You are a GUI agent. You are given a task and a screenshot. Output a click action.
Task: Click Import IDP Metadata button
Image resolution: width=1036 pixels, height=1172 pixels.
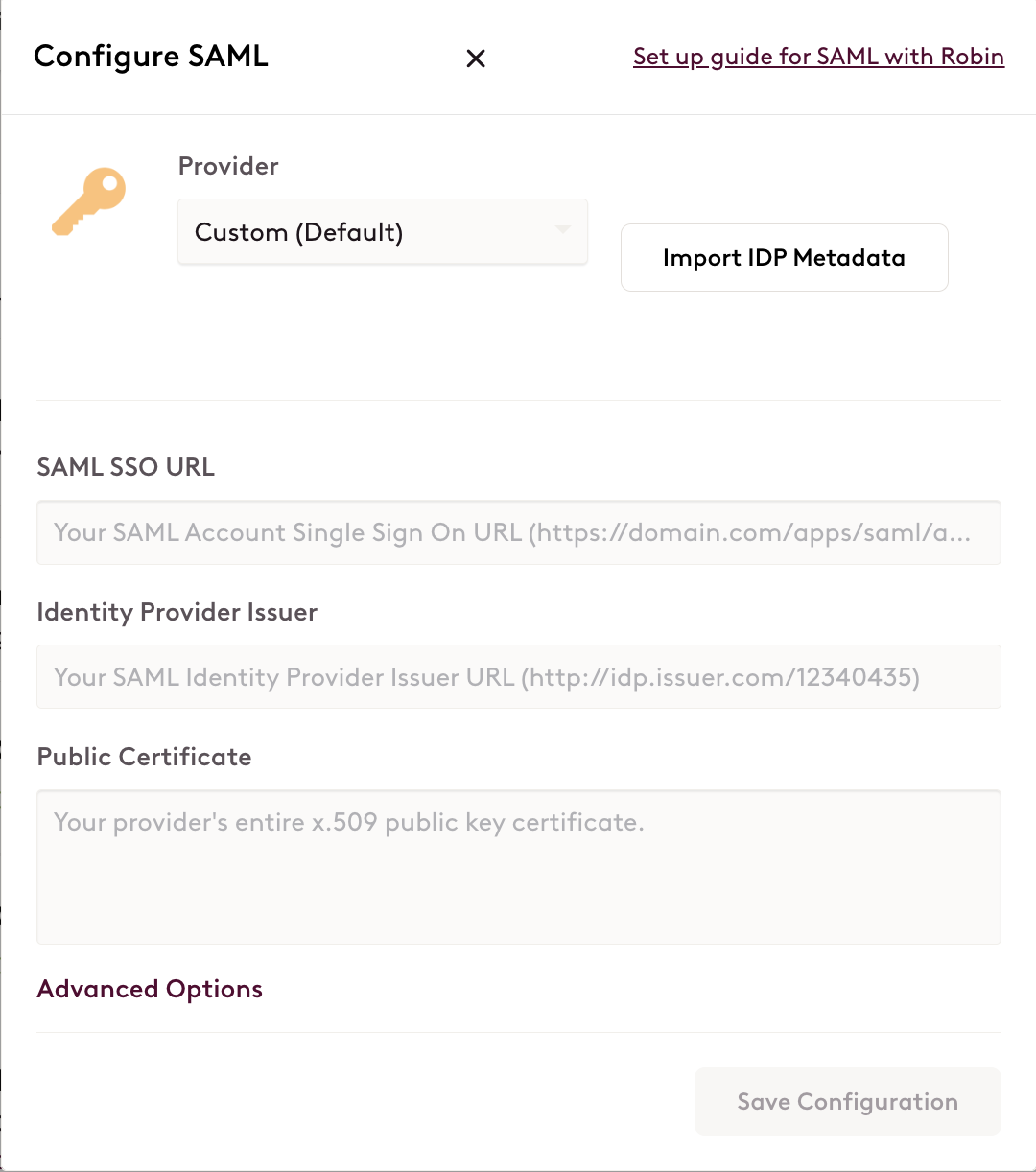(x=785, y=258)
